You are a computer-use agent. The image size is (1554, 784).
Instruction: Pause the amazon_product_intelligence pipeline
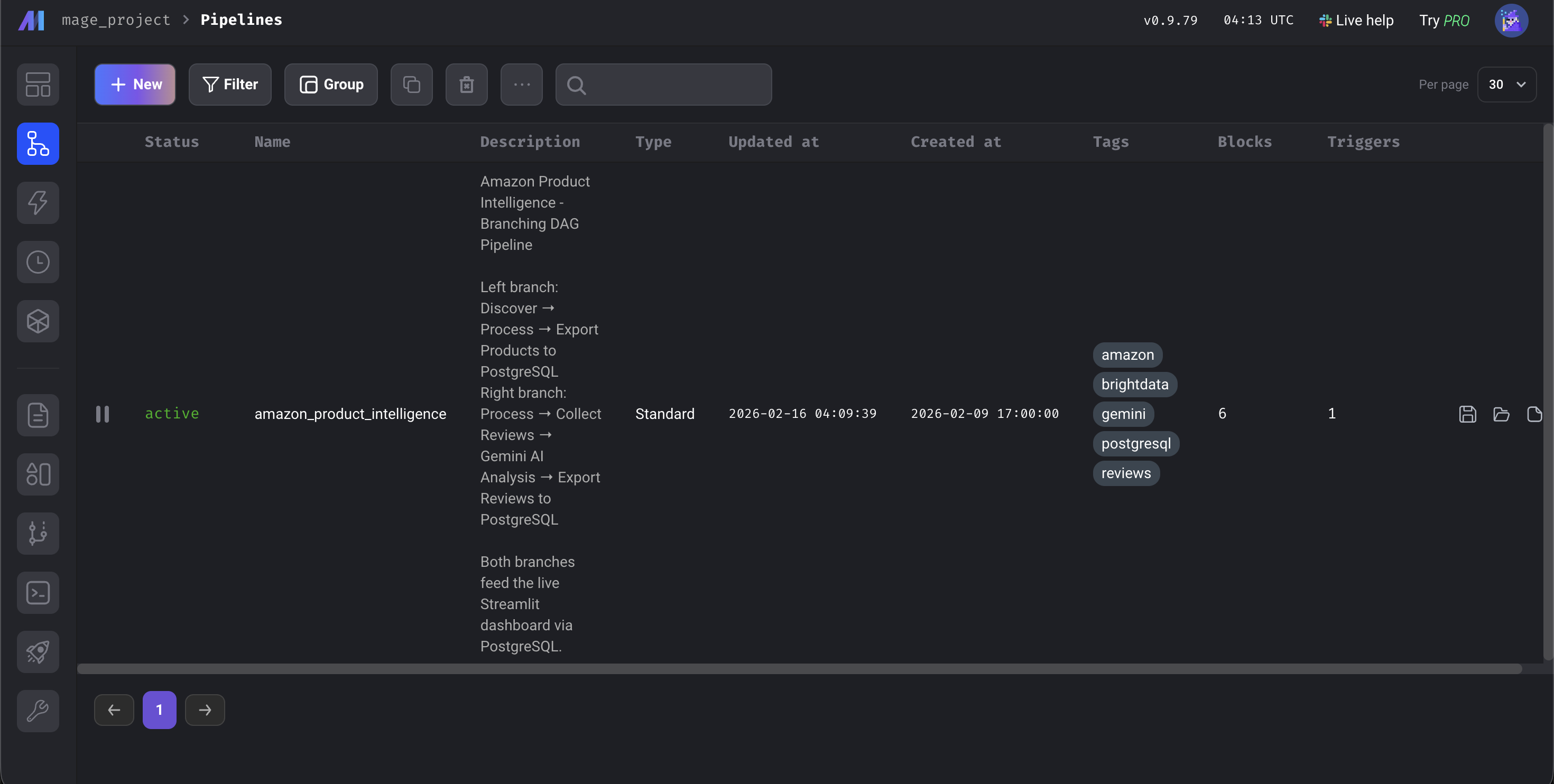(103, 414)
